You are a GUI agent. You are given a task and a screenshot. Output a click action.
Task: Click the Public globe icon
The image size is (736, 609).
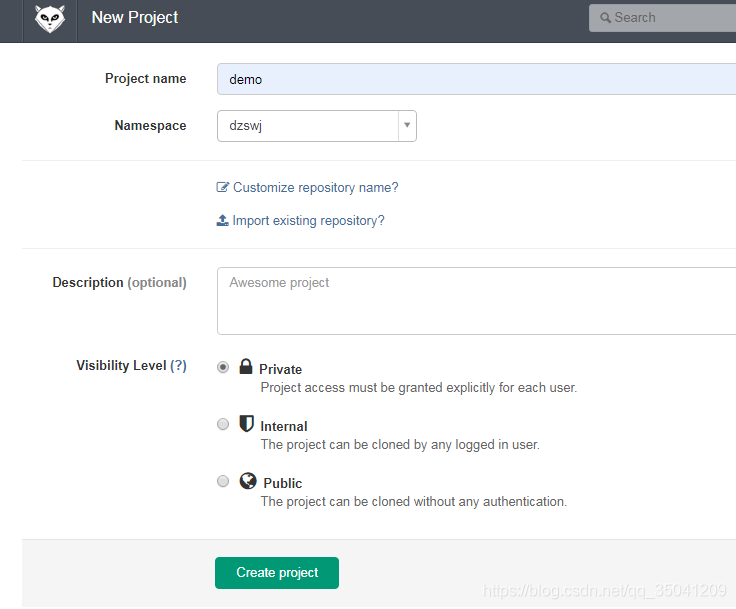click(248, 481)
